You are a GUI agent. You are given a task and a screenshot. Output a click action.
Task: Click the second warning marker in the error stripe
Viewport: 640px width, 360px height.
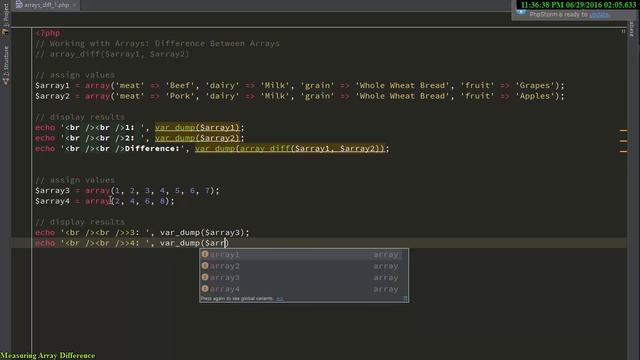623,141
